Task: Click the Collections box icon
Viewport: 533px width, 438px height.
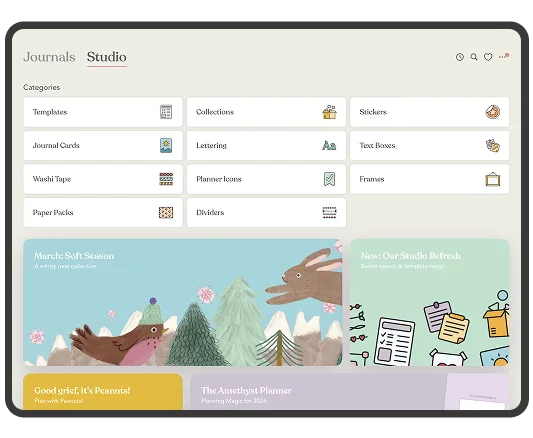Action: [329, 112]
